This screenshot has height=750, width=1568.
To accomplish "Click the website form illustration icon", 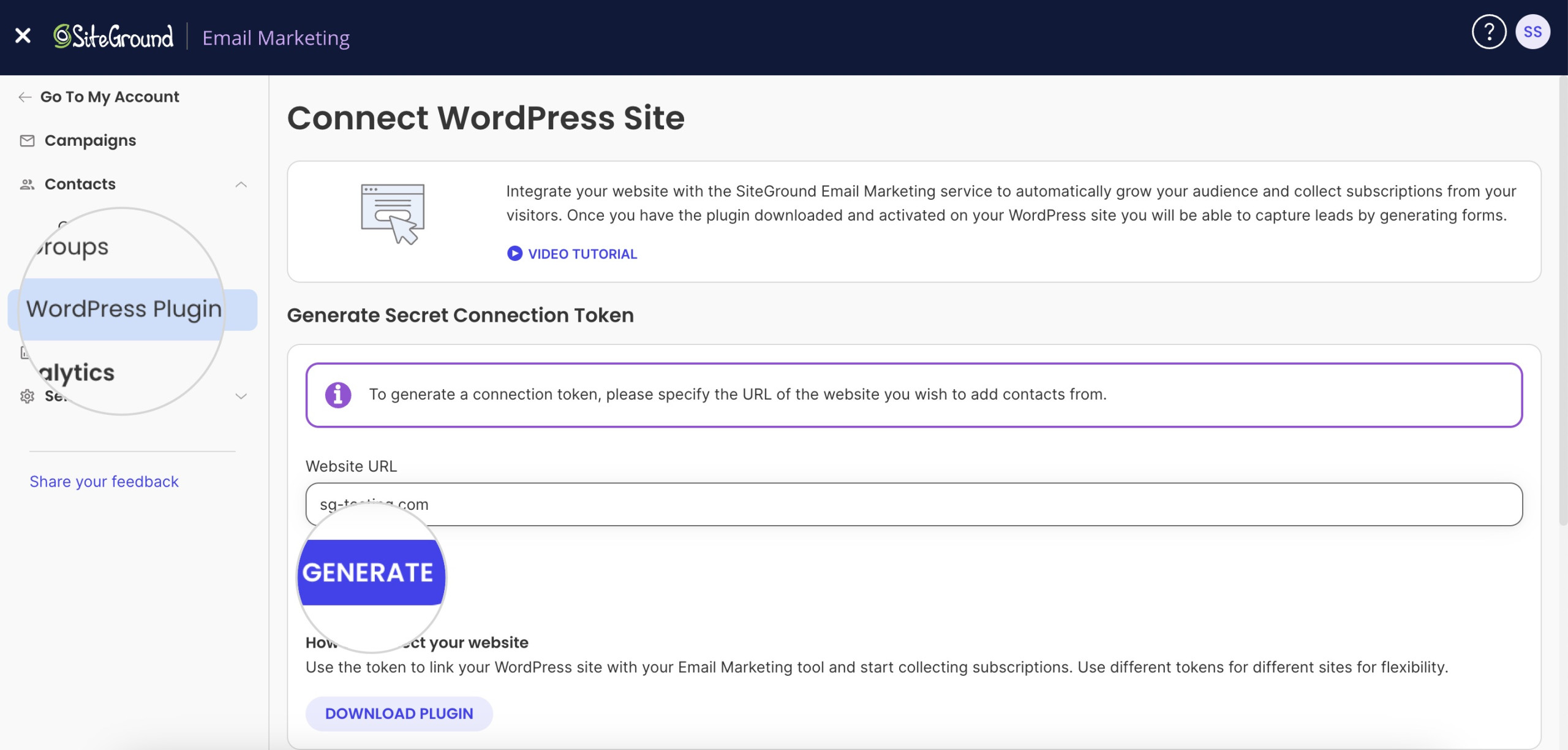I will point(393,214).
